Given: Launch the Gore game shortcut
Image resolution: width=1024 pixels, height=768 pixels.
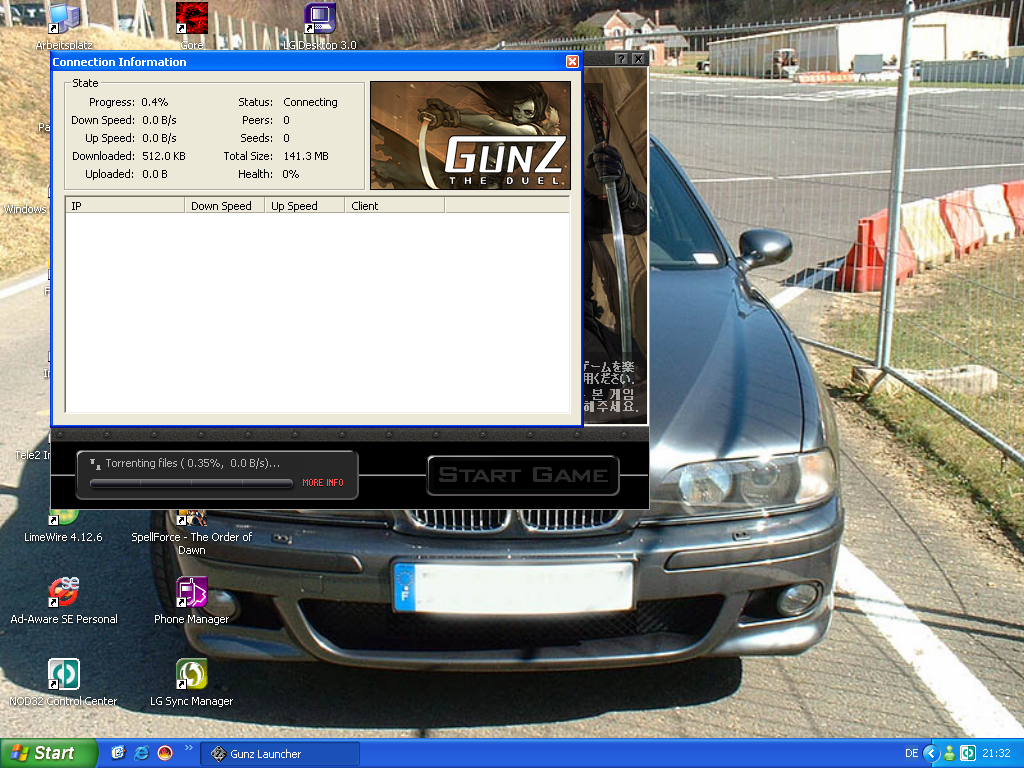Looking at the screenshot, I should [191, 18].
